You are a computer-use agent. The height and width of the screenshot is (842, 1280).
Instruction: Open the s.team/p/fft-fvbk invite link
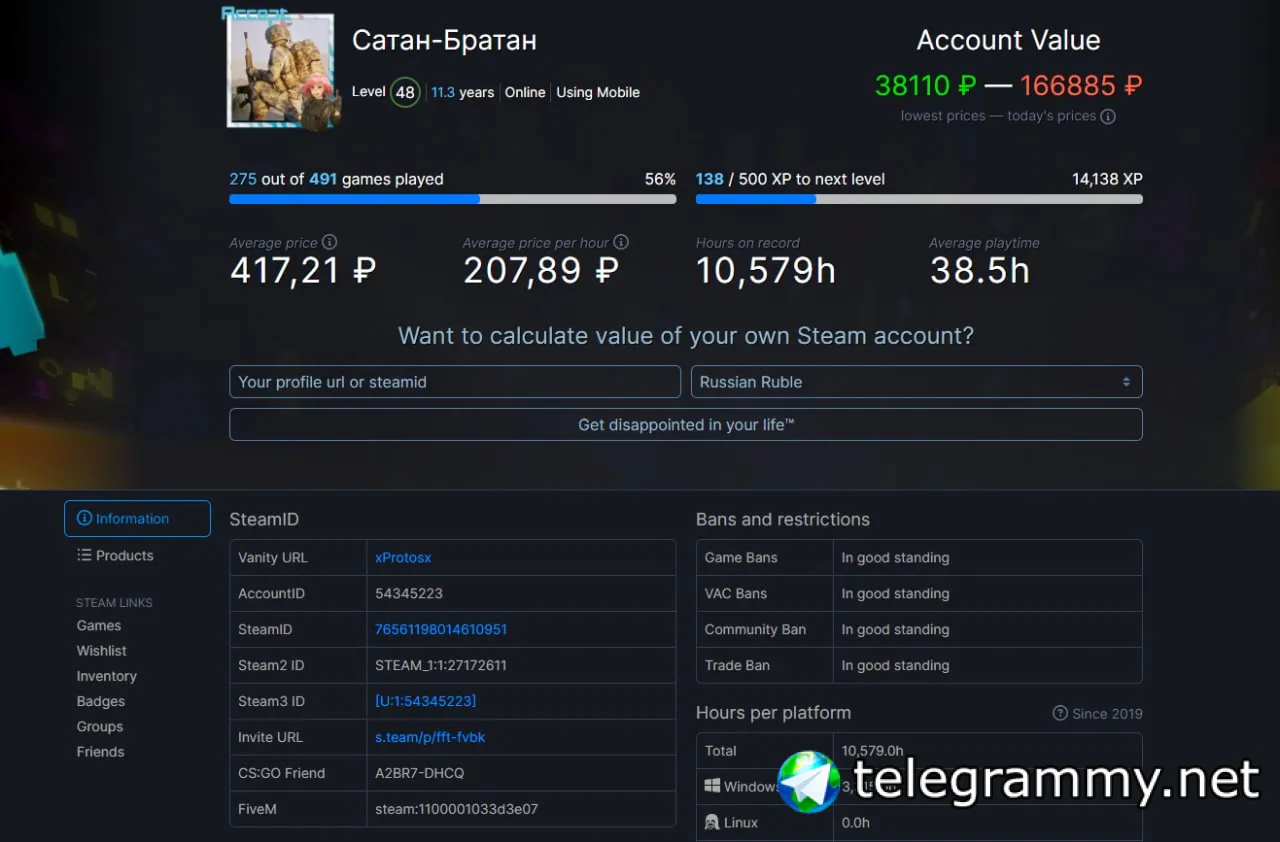click(x=430, y=738)
